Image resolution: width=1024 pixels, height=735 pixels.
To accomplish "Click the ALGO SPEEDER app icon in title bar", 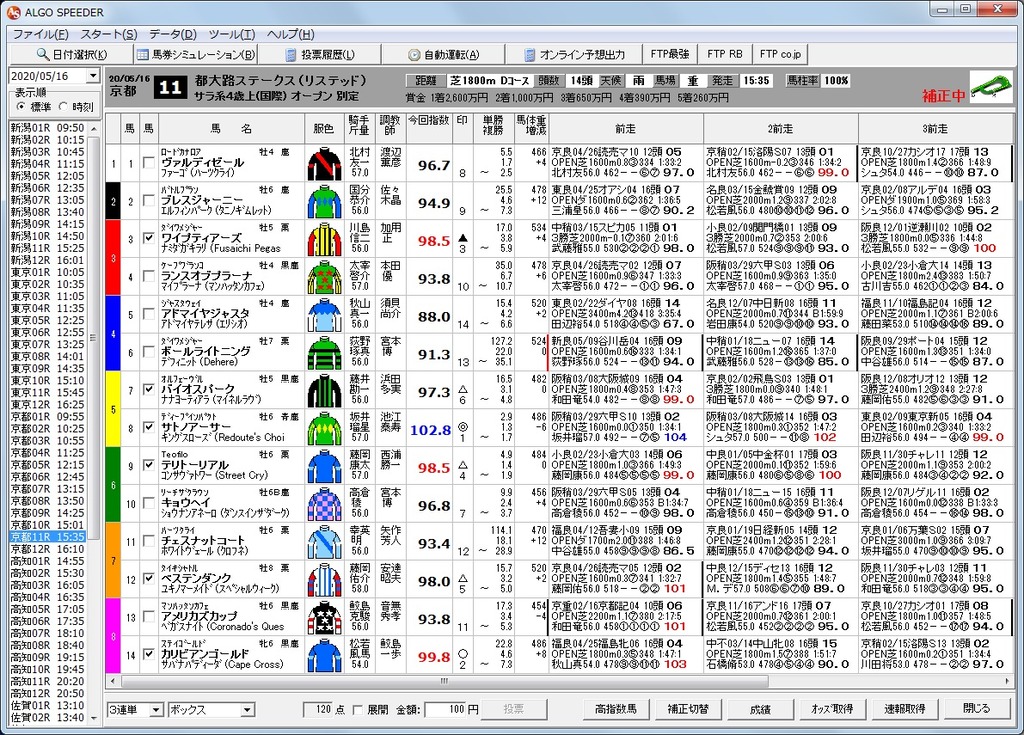I will pyautogui.click(x=13, y=12).
